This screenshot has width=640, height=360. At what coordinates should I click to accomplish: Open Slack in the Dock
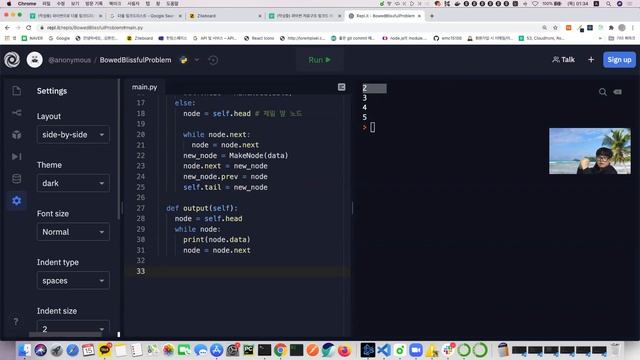pyautogui.click(x=448, y=350)
